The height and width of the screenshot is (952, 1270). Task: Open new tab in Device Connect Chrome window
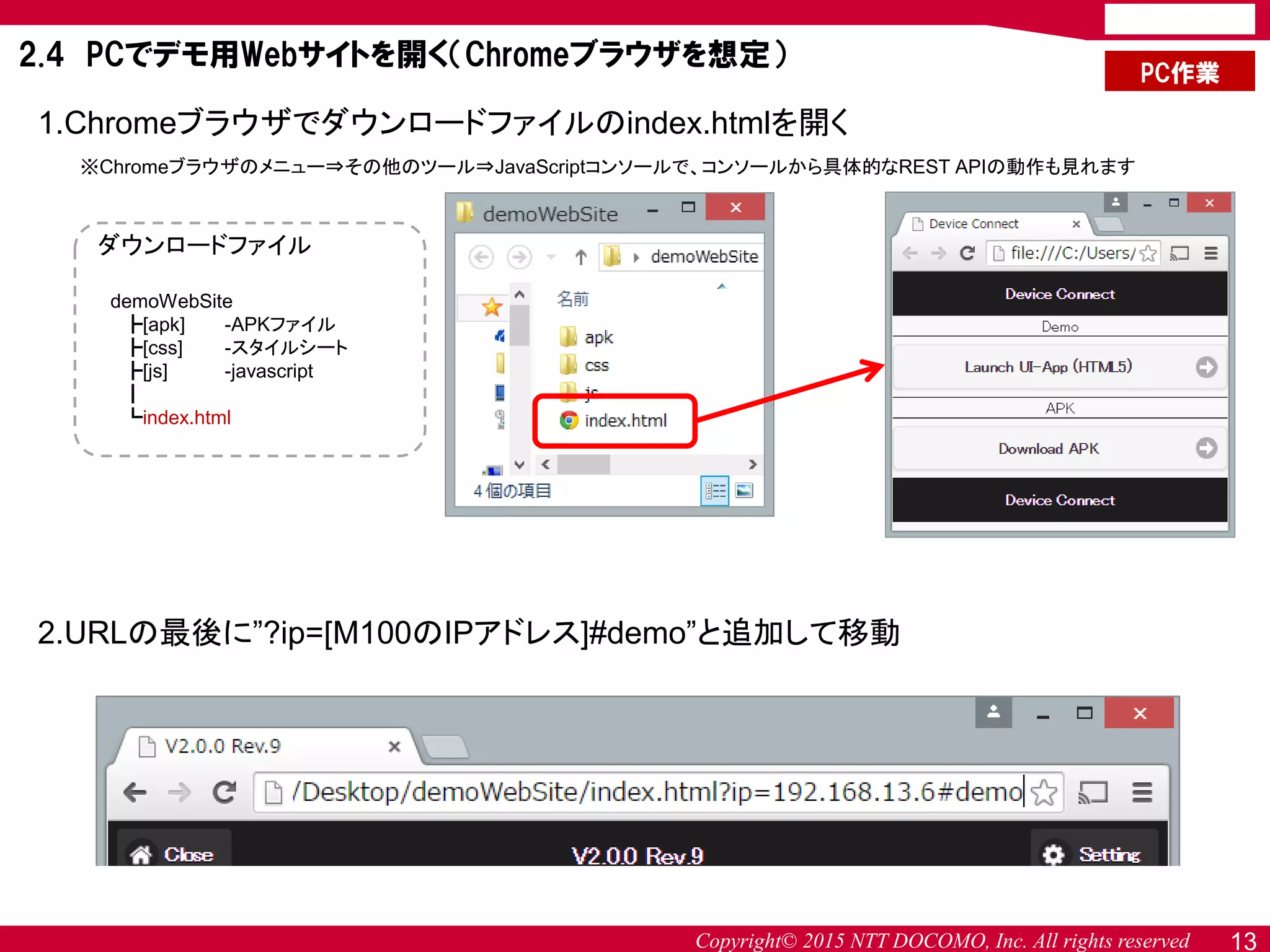[1108, 224]
